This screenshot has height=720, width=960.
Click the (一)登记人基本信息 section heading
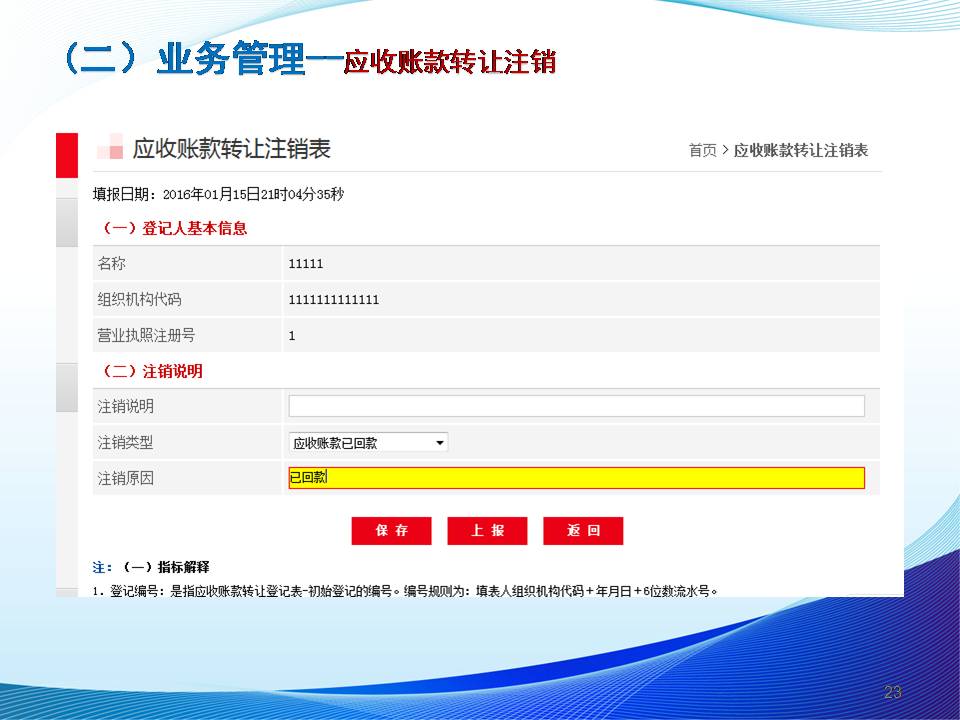click(x=174, y=228)
